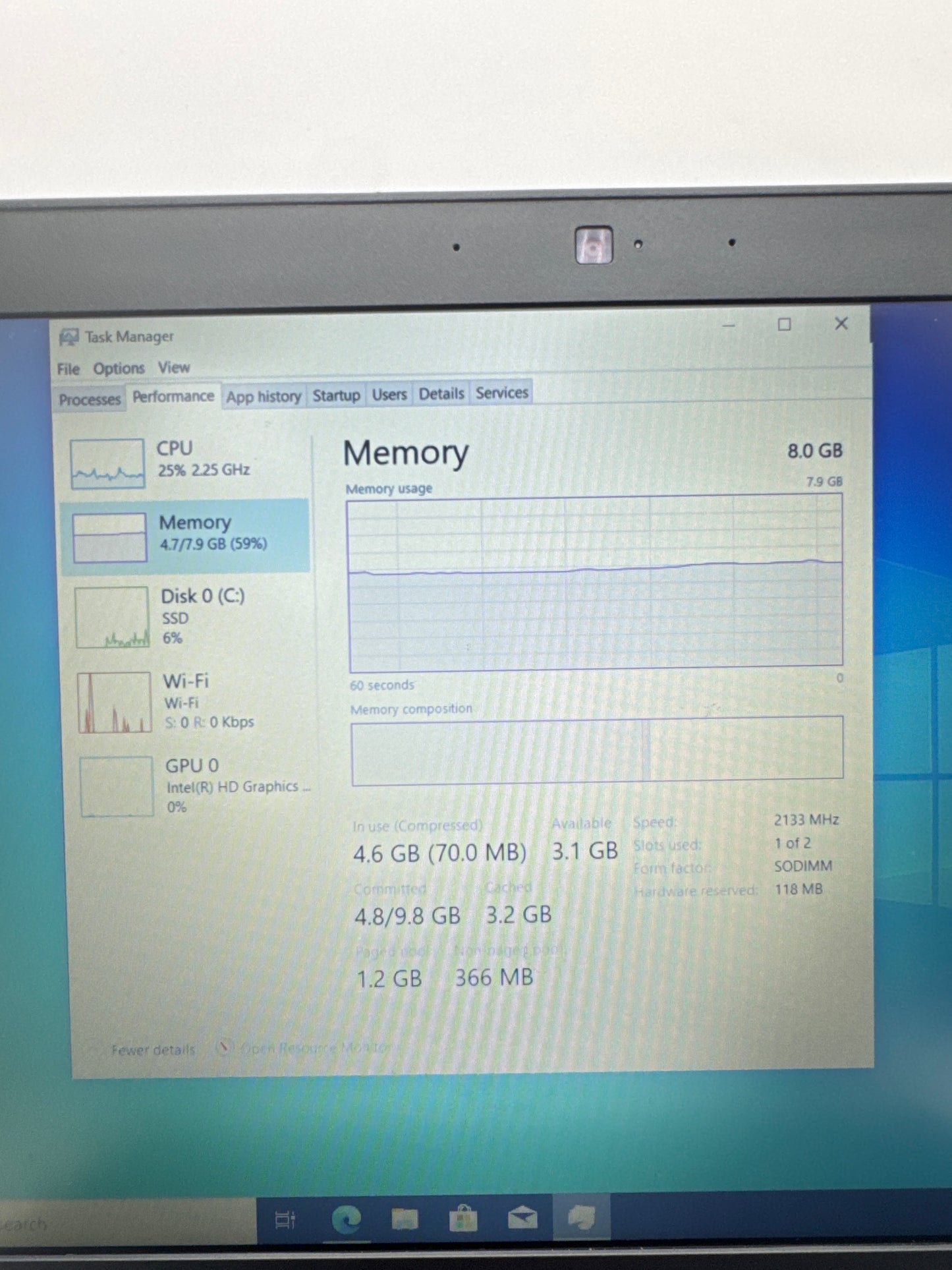The height and width of the screenshot is (1270, 952).
Task: Click the 4.8/9.8 GB committed value
Action: click(x=407, y=916)
